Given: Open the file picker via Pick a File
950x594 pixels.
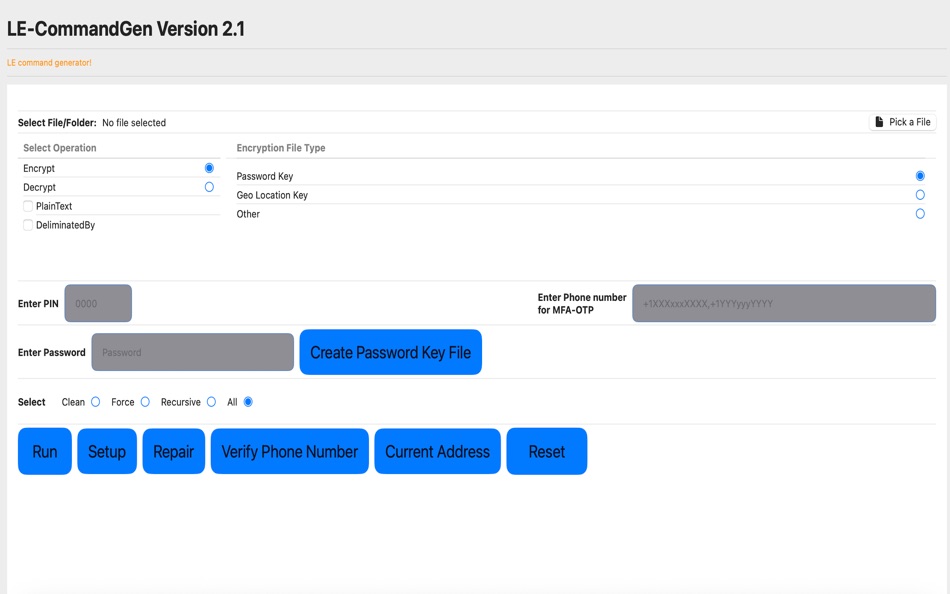Looking at the screenshot, I should pyautogui.click(x=905, y=121).
